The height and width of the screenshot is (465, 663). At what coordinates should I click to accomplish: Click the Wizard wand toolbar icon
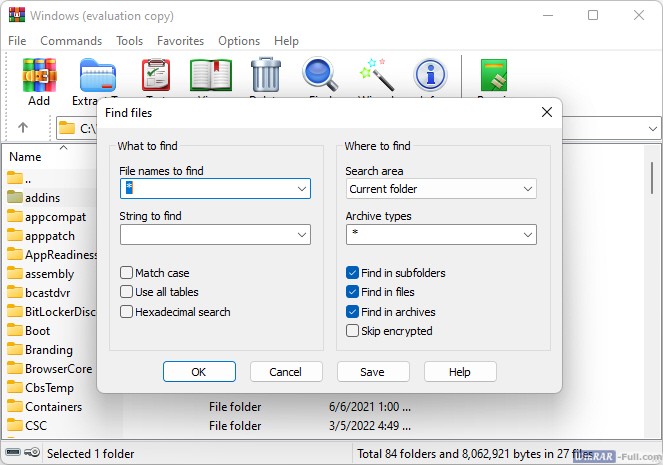pos(375,76)
